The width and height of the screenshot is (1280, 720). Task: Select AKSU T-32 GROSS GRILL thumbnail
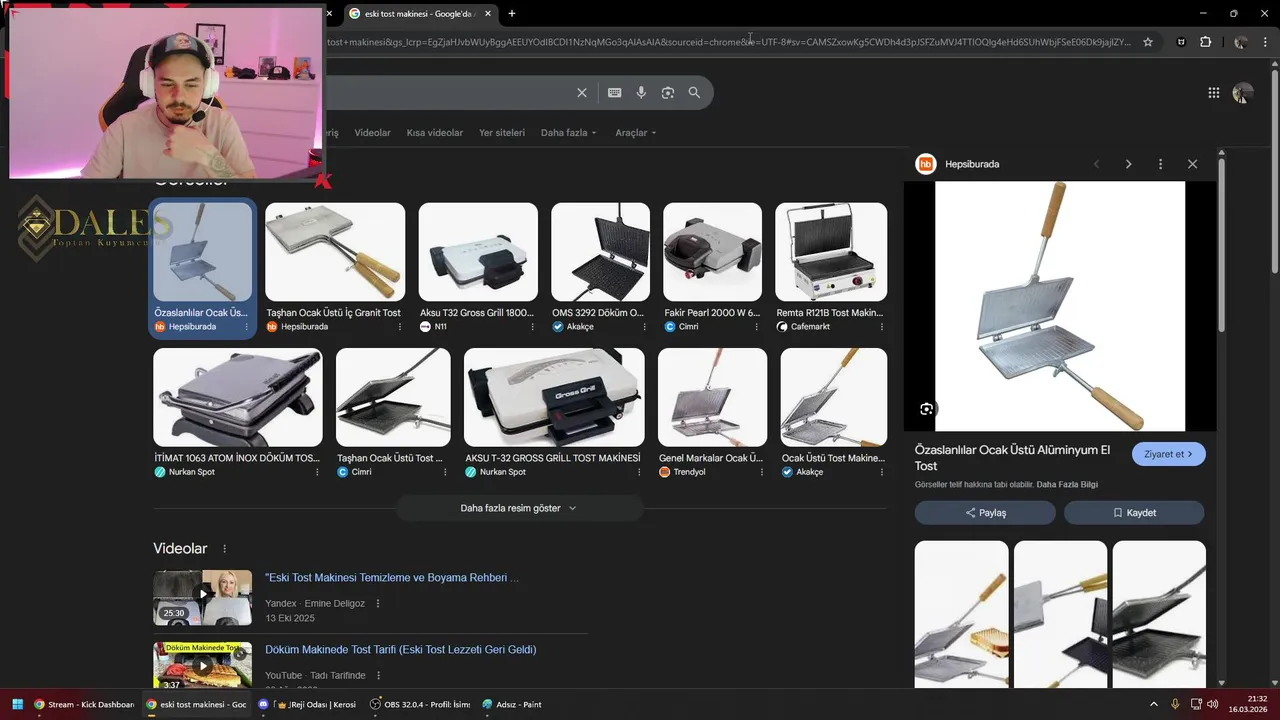[554, 397]
